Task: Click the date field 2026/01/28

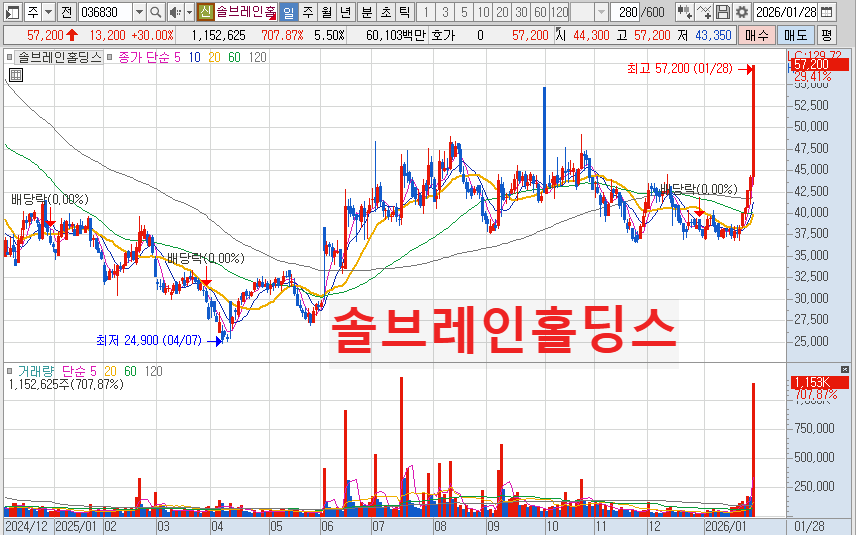Action: tap(786, 12)
